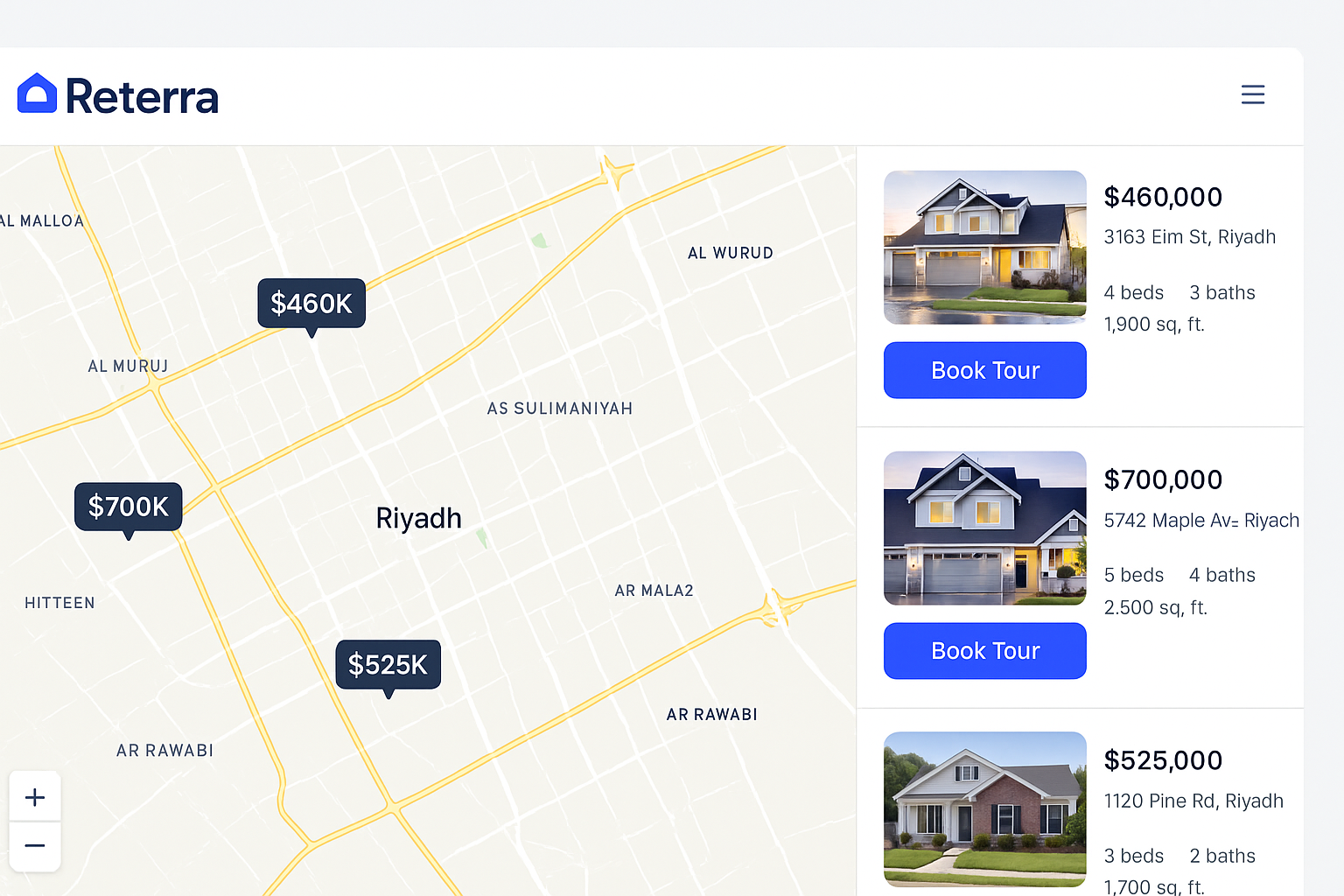Select the $460K map price marker
The height and width of the screenshot is (896, 1344).
(x=311, y=304)
